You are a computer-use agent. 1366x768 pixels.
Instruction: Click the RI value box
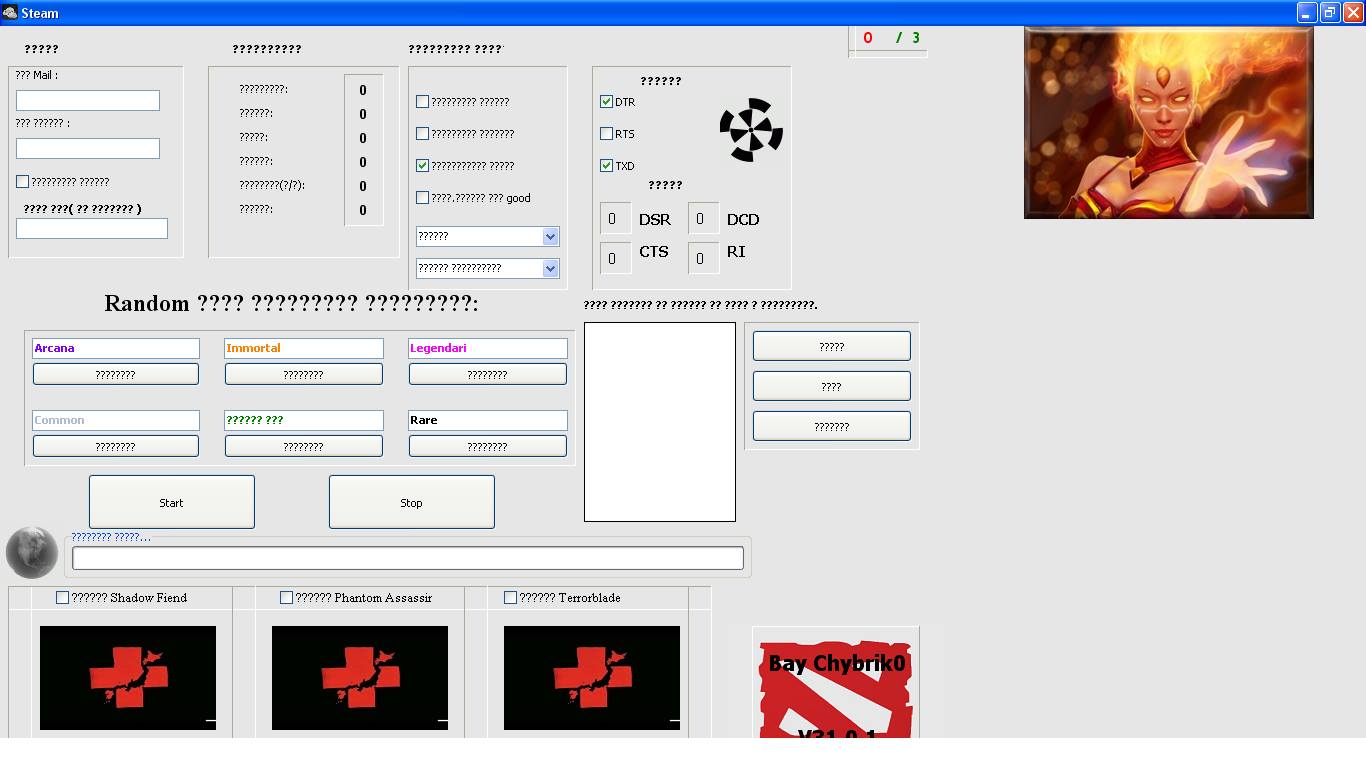(x=704, y=258)
